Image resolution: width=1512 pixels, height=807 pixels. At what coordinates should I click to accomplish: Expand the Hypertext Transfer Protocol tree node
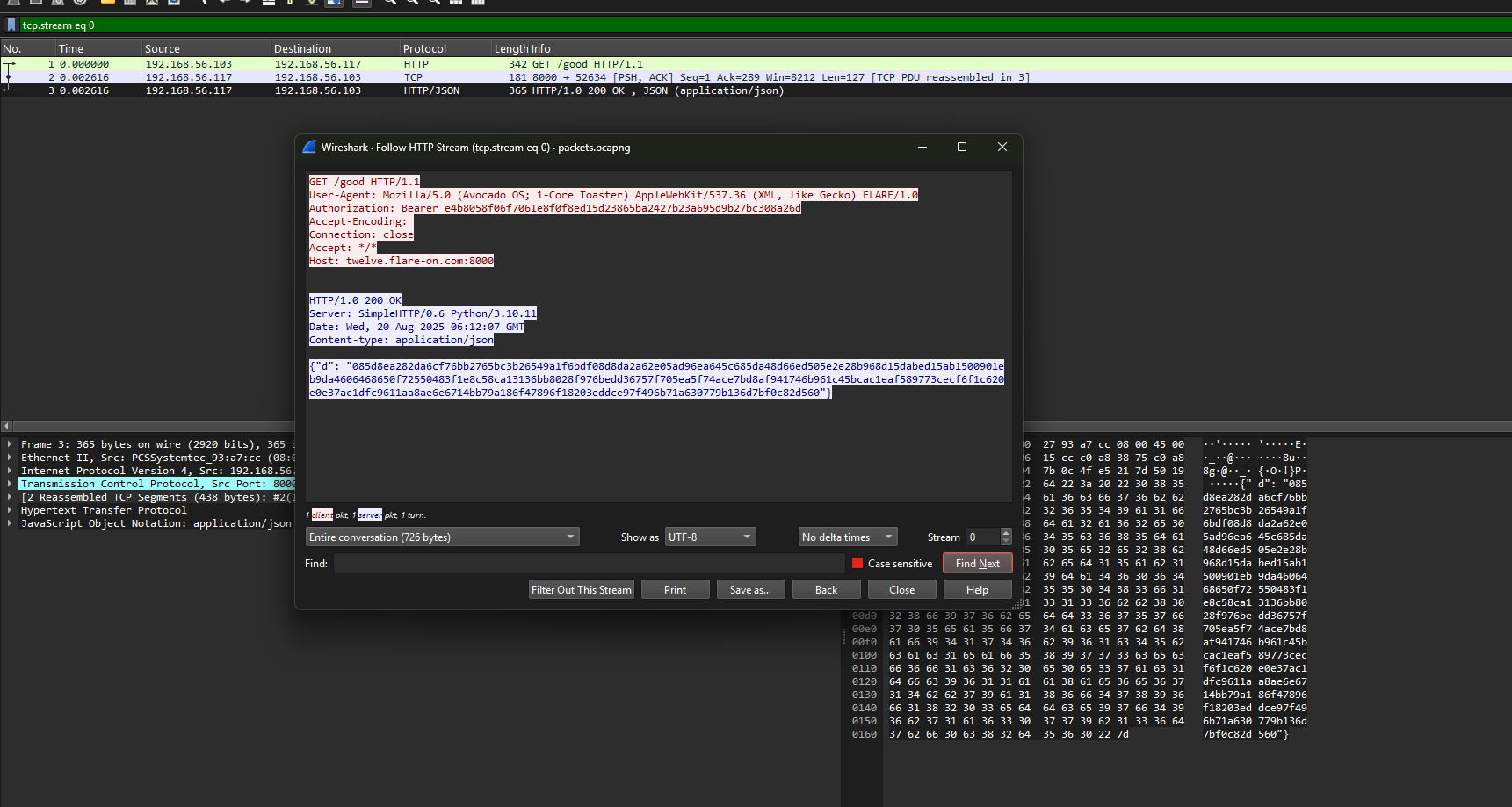[10, 510]
